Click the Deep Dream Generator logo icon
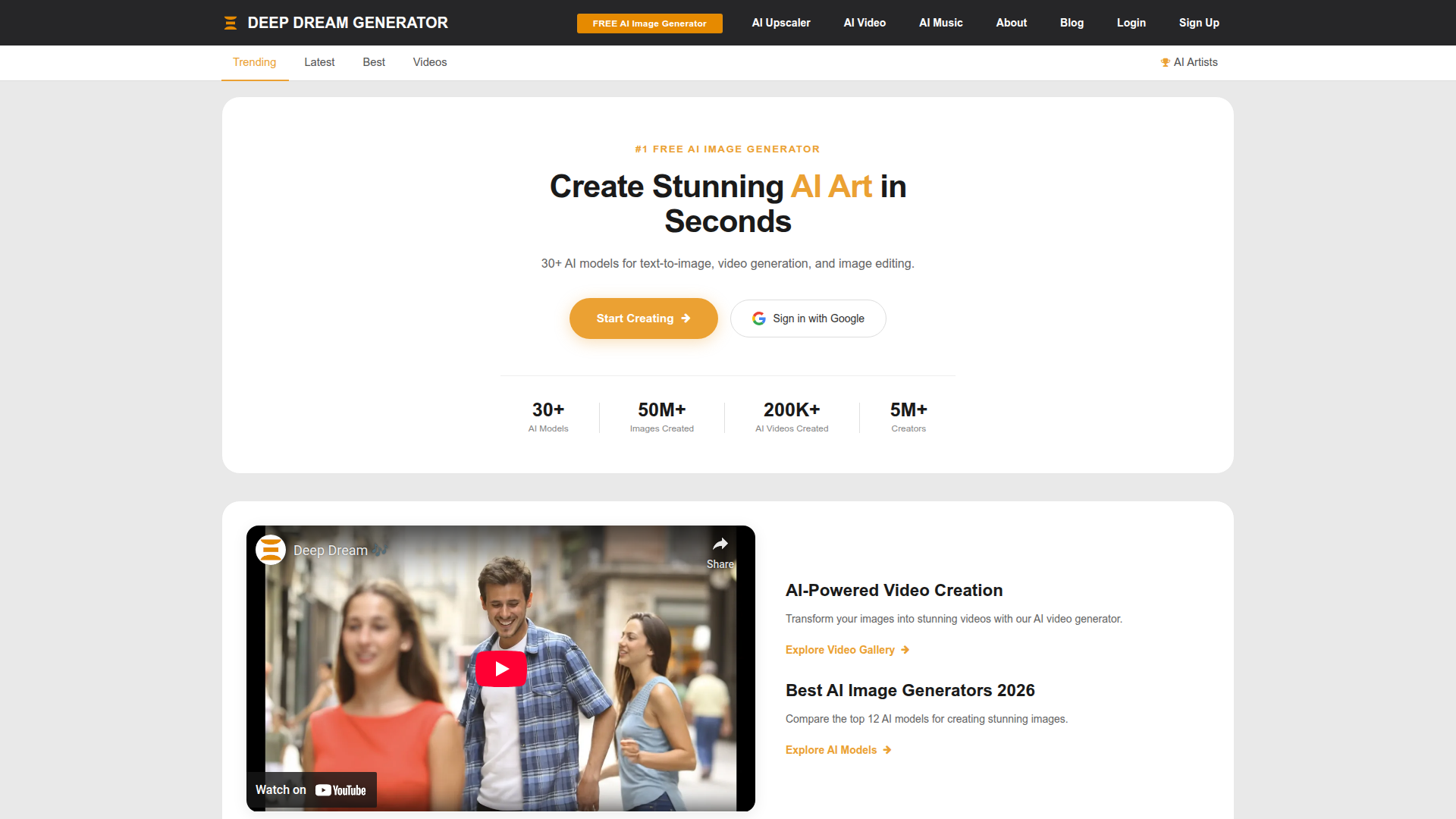The width and height of the screenshot is (1456, 819). [x=231, y=24]
